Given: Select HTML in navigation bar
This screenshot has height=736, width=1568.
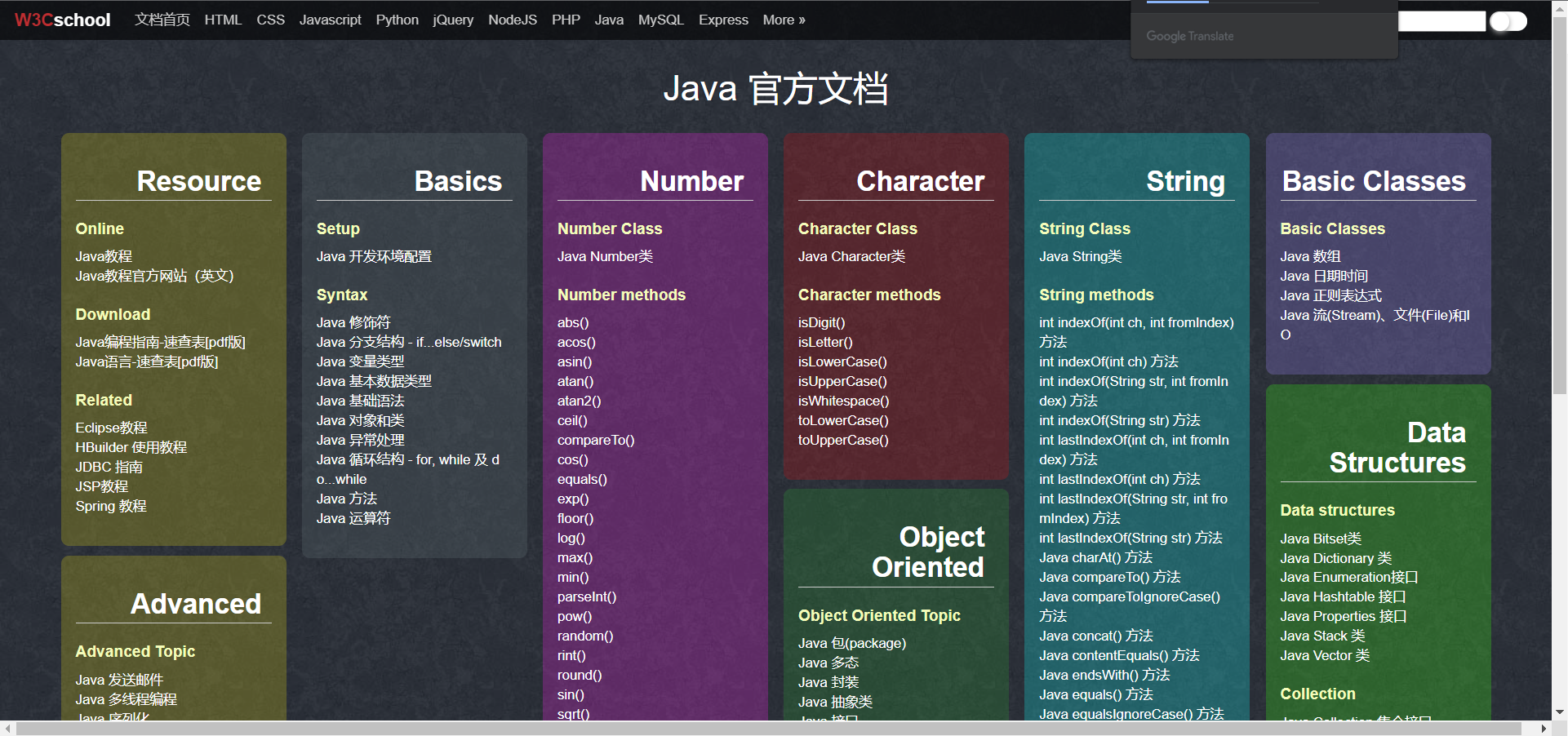Looking at the screenshot, I should pos(223,20).
